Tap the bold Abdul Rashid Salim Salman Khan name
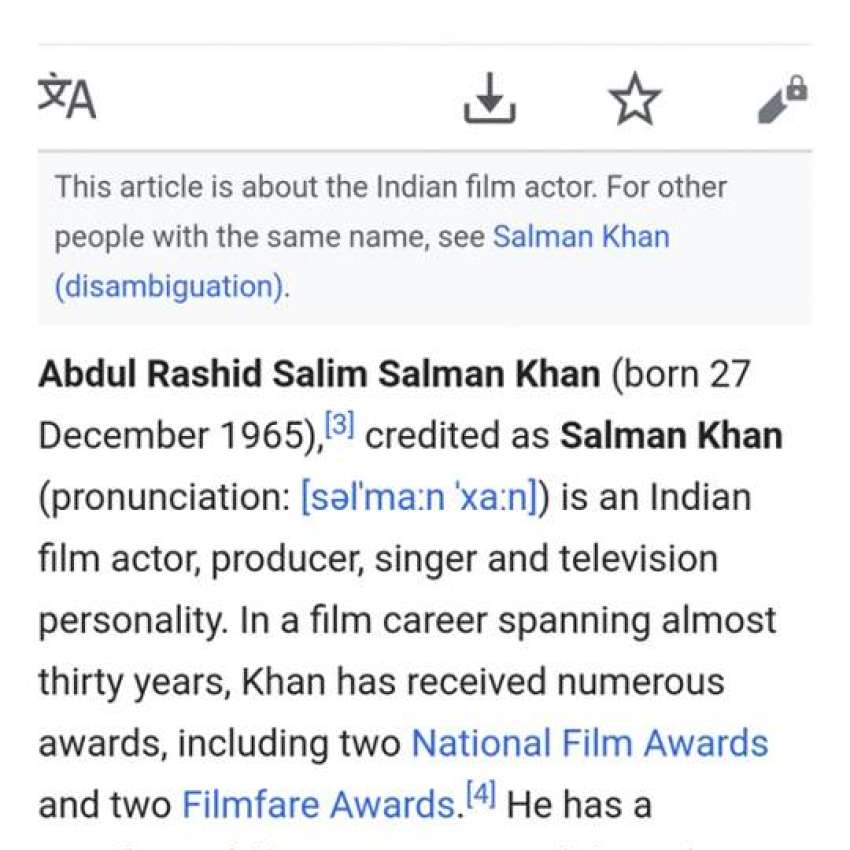The width and height of the screenshot is (850, 850). tap(319, 374)
